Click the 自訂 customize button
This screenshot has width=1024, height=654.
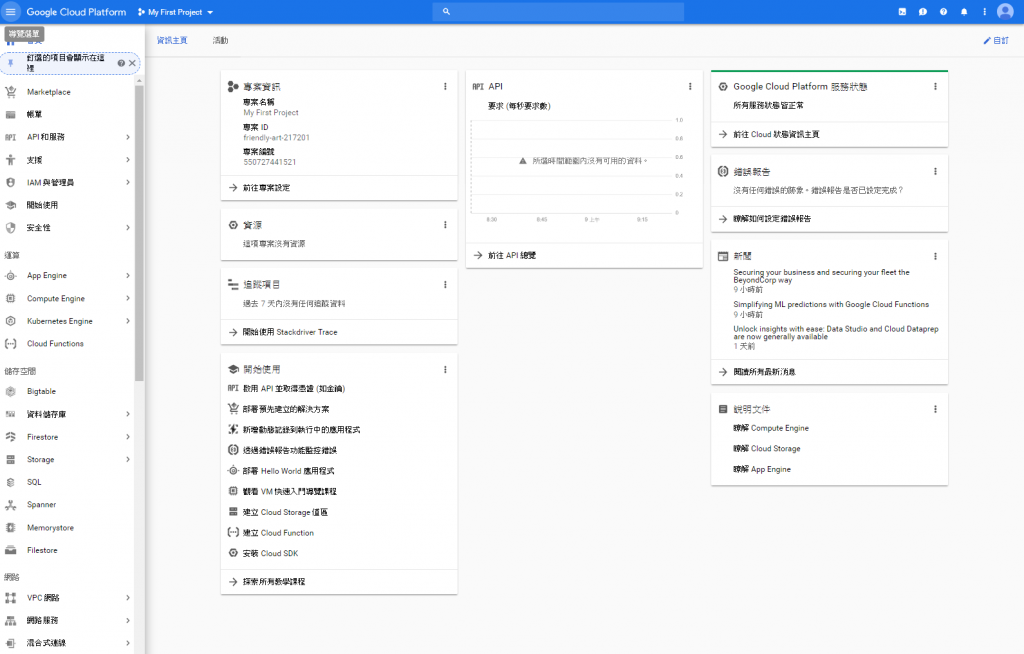pos(996,41)
